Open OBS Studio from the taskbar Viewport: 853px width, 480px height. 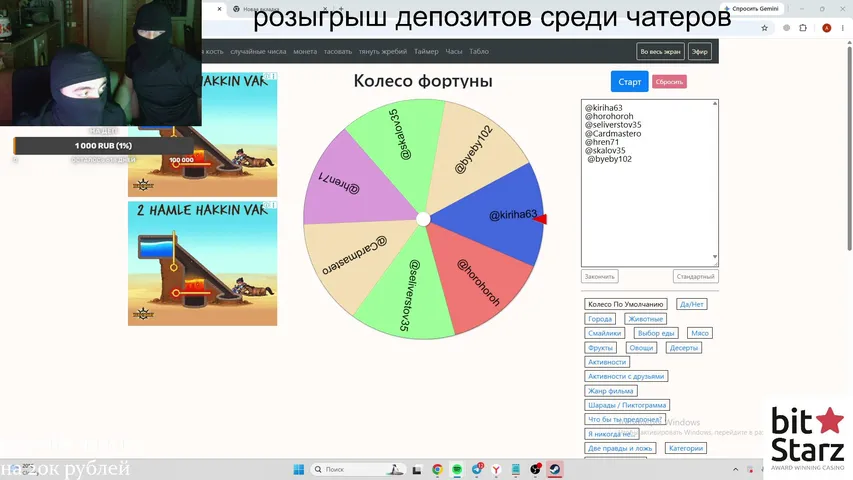(x=535, y=469)
